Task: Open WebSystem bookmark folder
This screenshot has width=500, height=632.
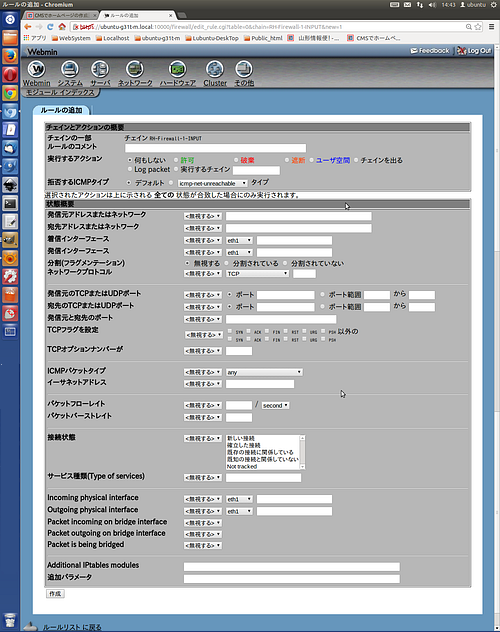Action: [71, 38]
